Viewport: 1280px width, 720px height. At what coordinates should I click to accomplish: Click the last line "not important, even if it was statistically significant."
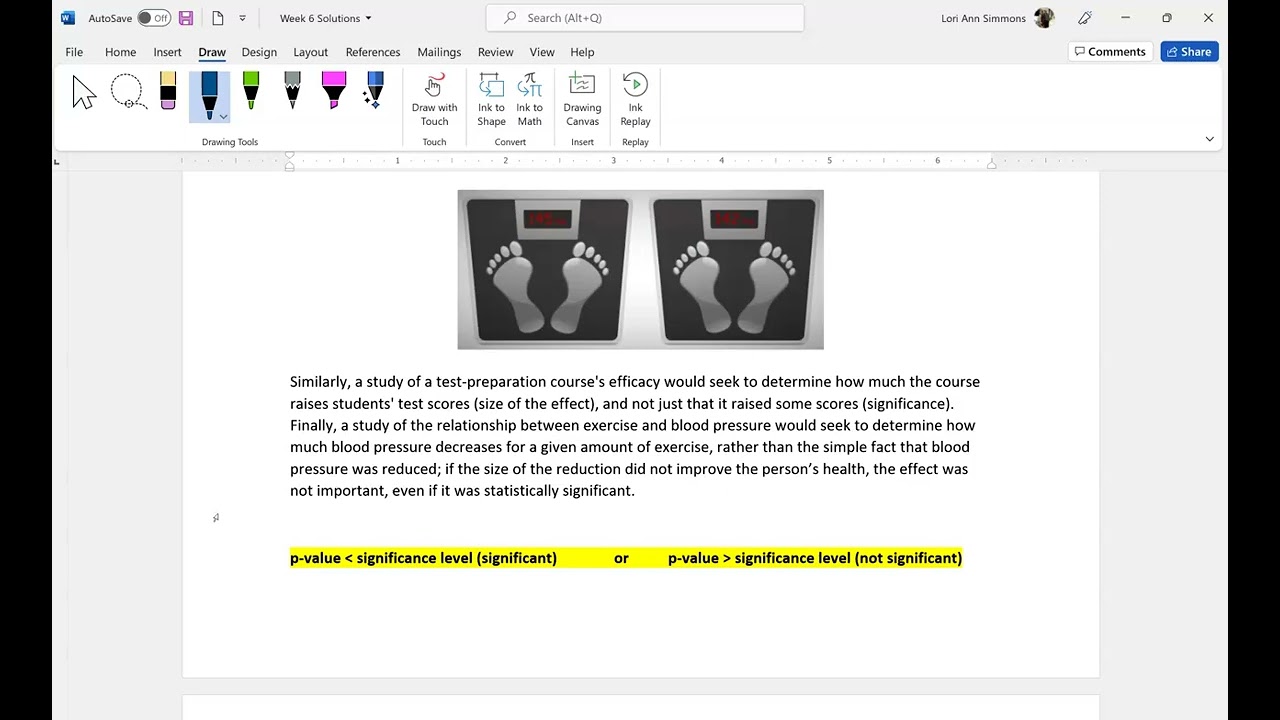pos(462,491)
